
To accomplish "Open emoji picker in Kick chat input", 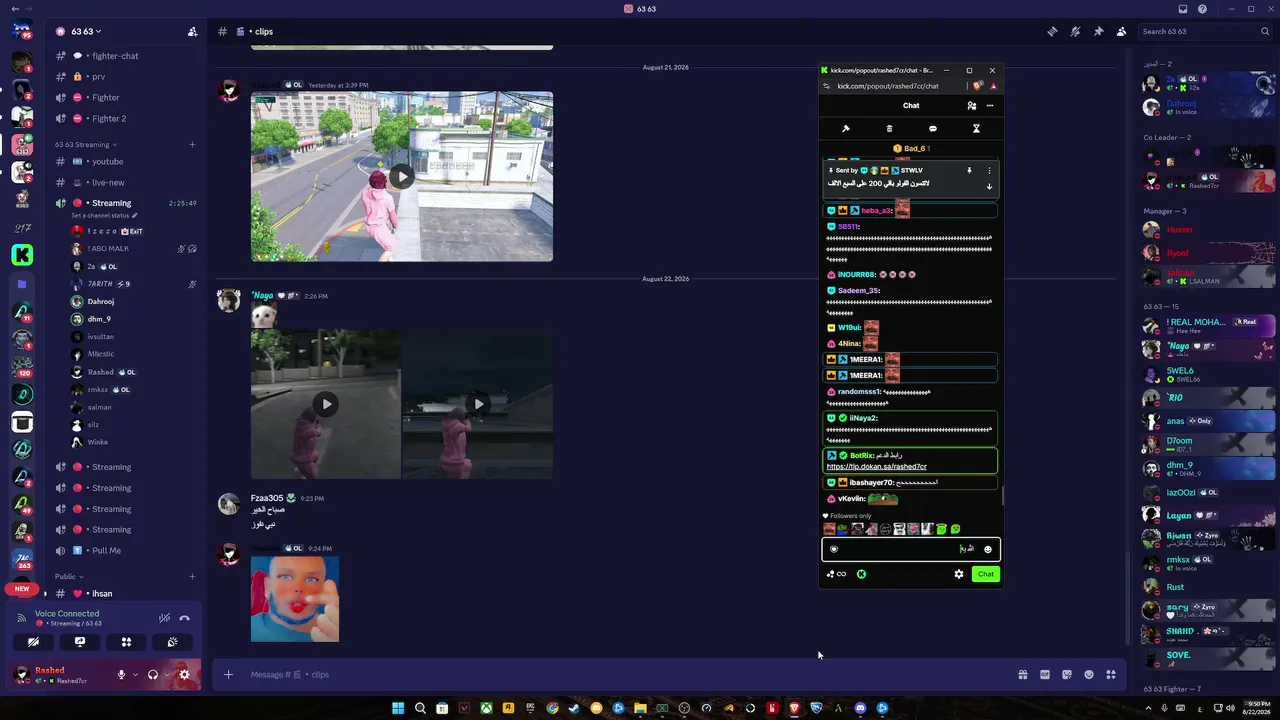I will click(x=988, y=549).
